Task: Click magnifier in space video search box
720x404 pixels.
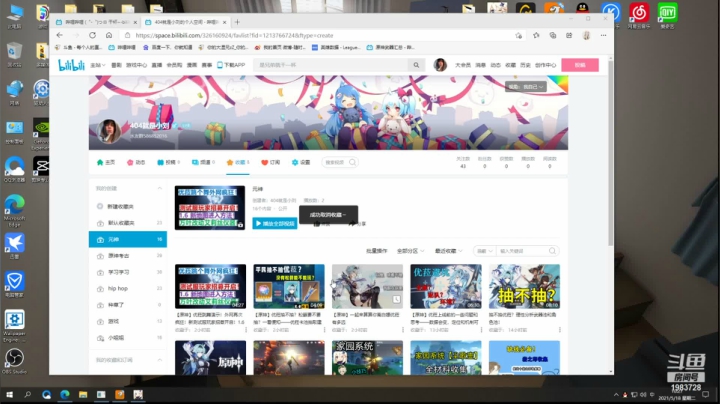Action: pyautogui.click(x=352, y=162)
